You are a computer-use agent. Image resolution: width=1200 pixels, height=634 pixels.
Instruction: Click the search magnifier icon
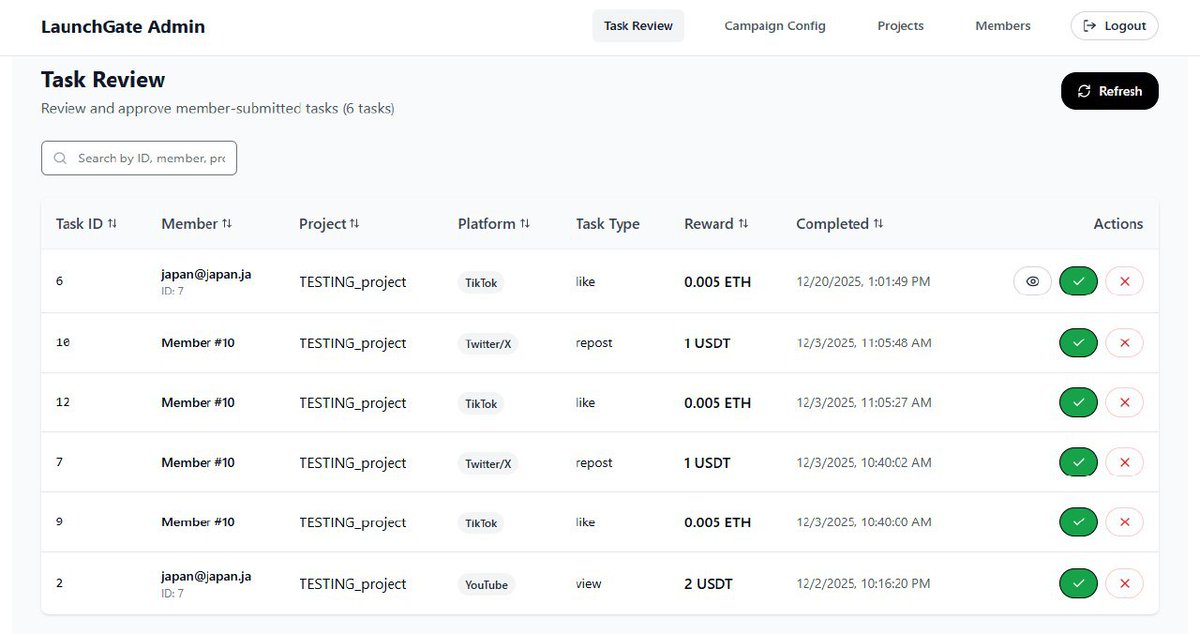[x=61, y=158]
